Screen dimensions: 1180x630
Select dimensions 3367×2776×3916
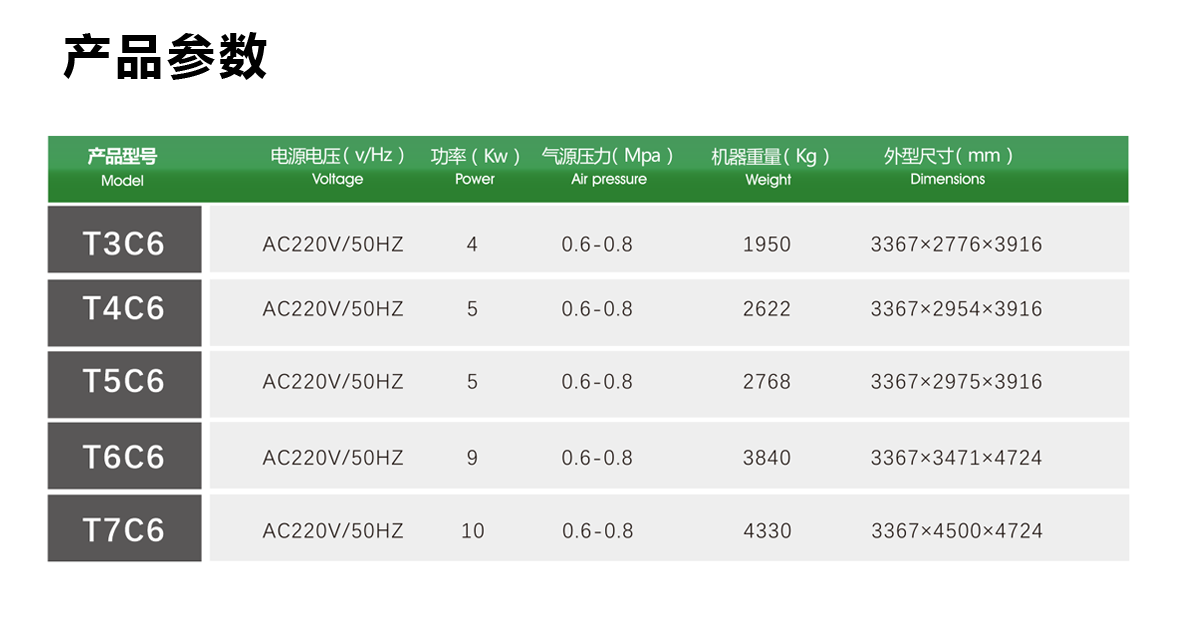point(956,245)
